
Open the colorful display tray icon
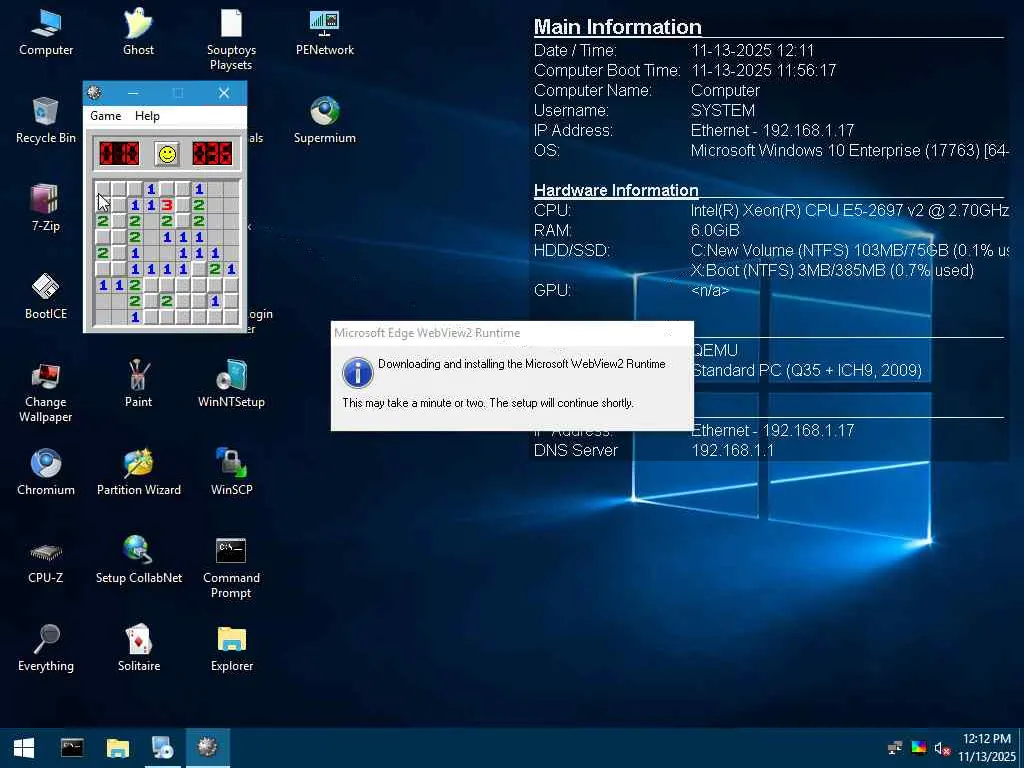click(x=919, y=748)
